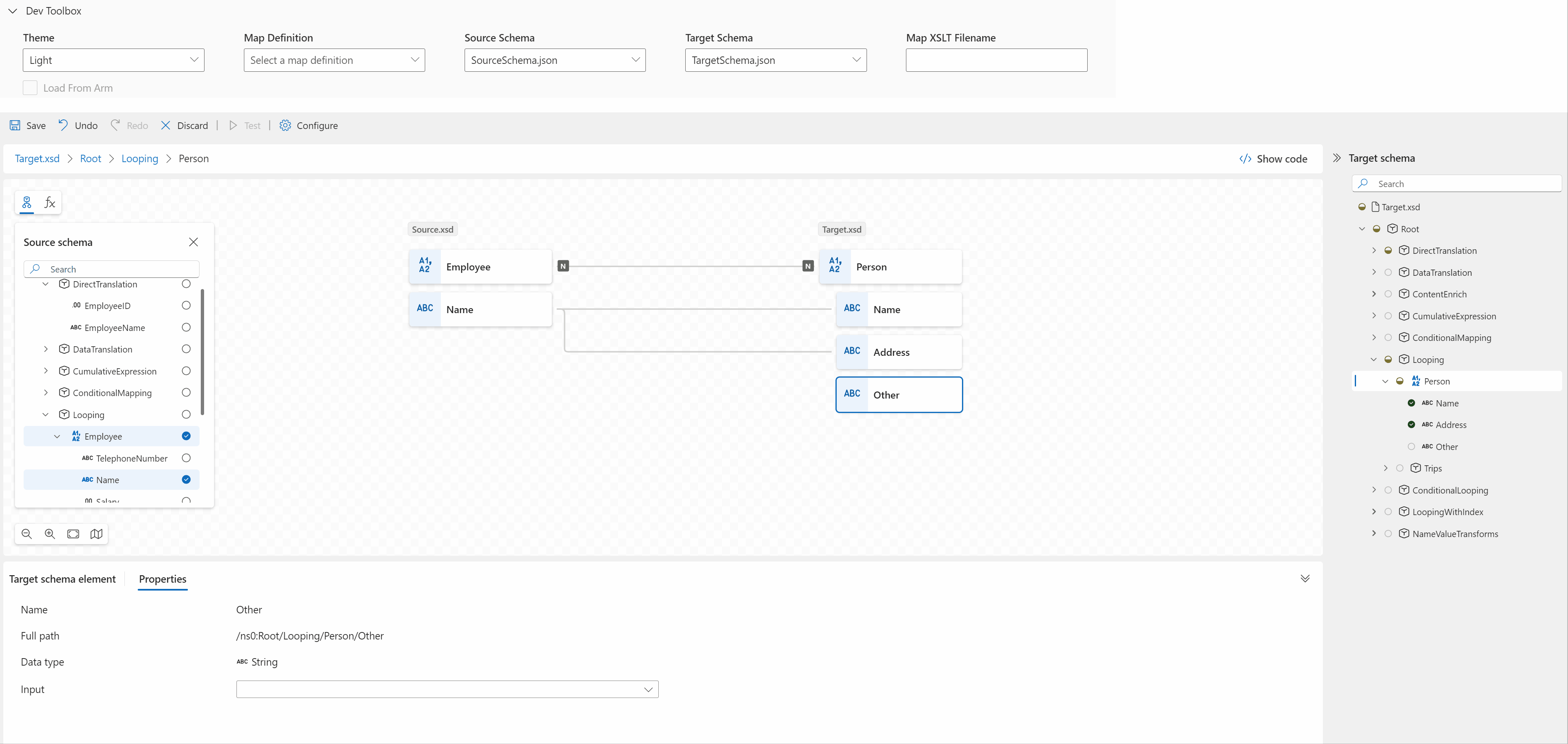Open the Root breadcrumb link

point(90,158)
